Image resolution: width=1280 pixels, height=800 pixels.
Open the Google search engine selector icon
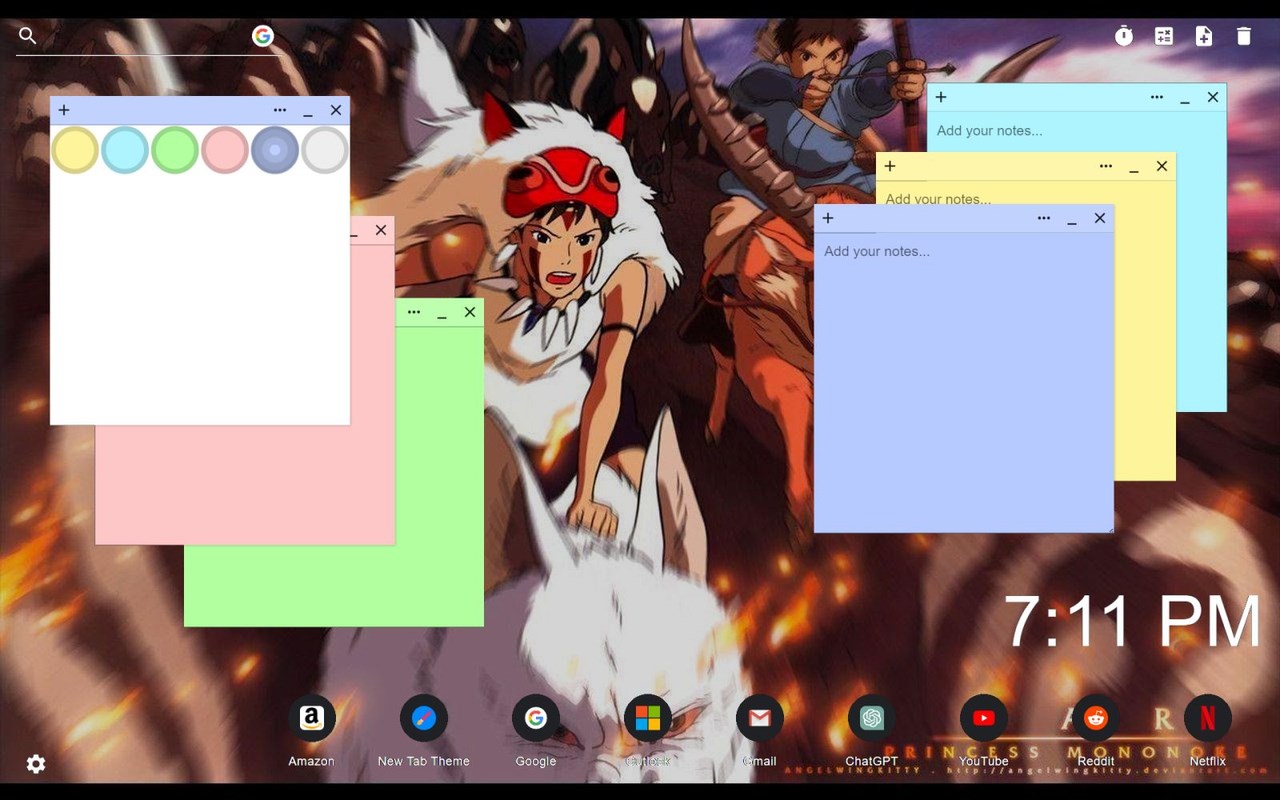(x=263, y=36)
